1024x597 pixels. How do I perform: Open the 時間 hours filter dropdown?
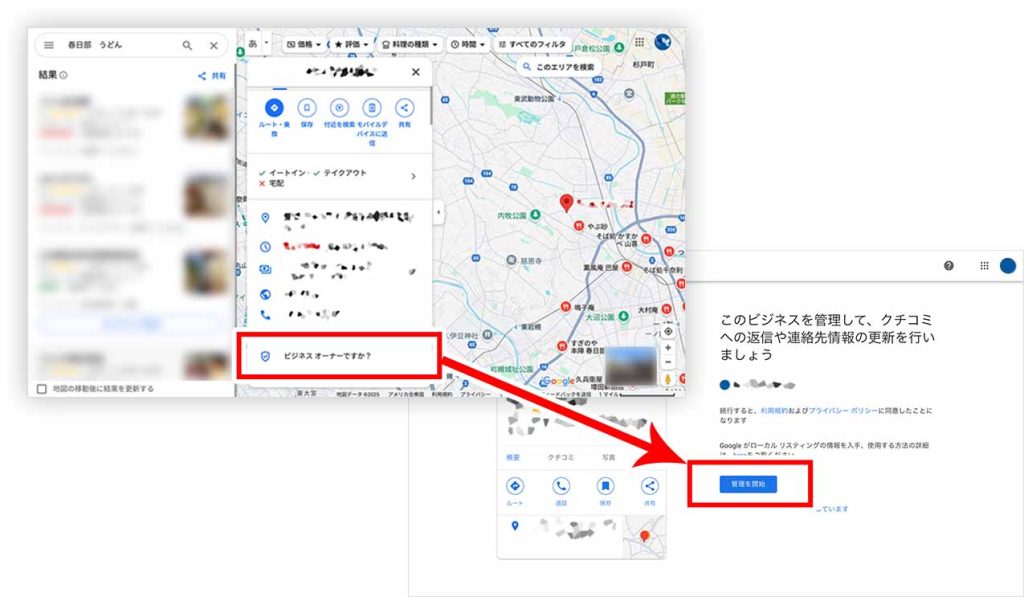point(468,44)
